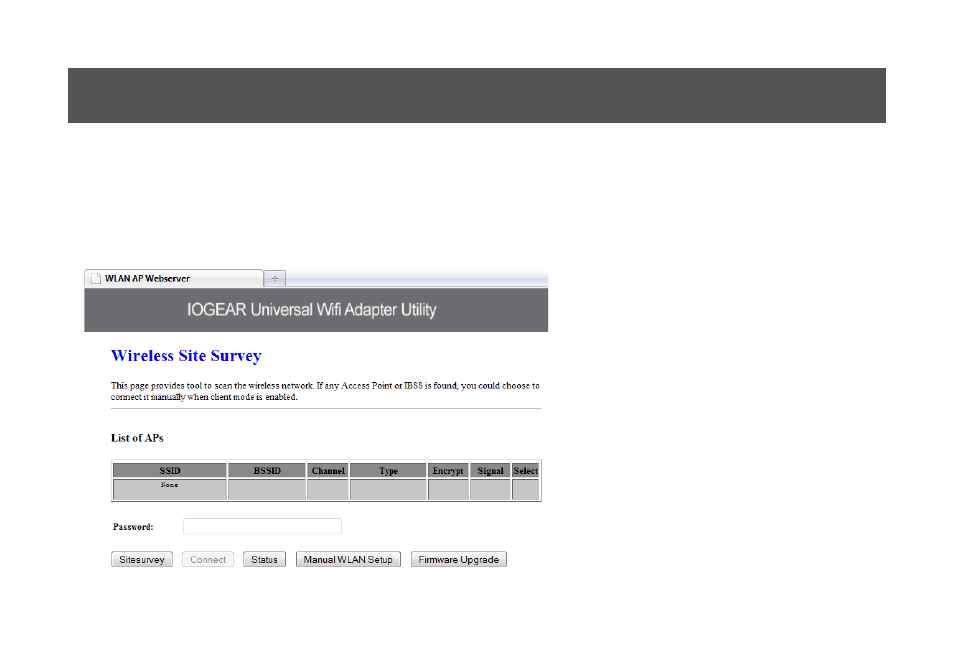Click the IOGEAR Universal Wifi Adapter Utility banner
Screen dimensions: 954x664
pyautogui.click(x=316, y=310)
